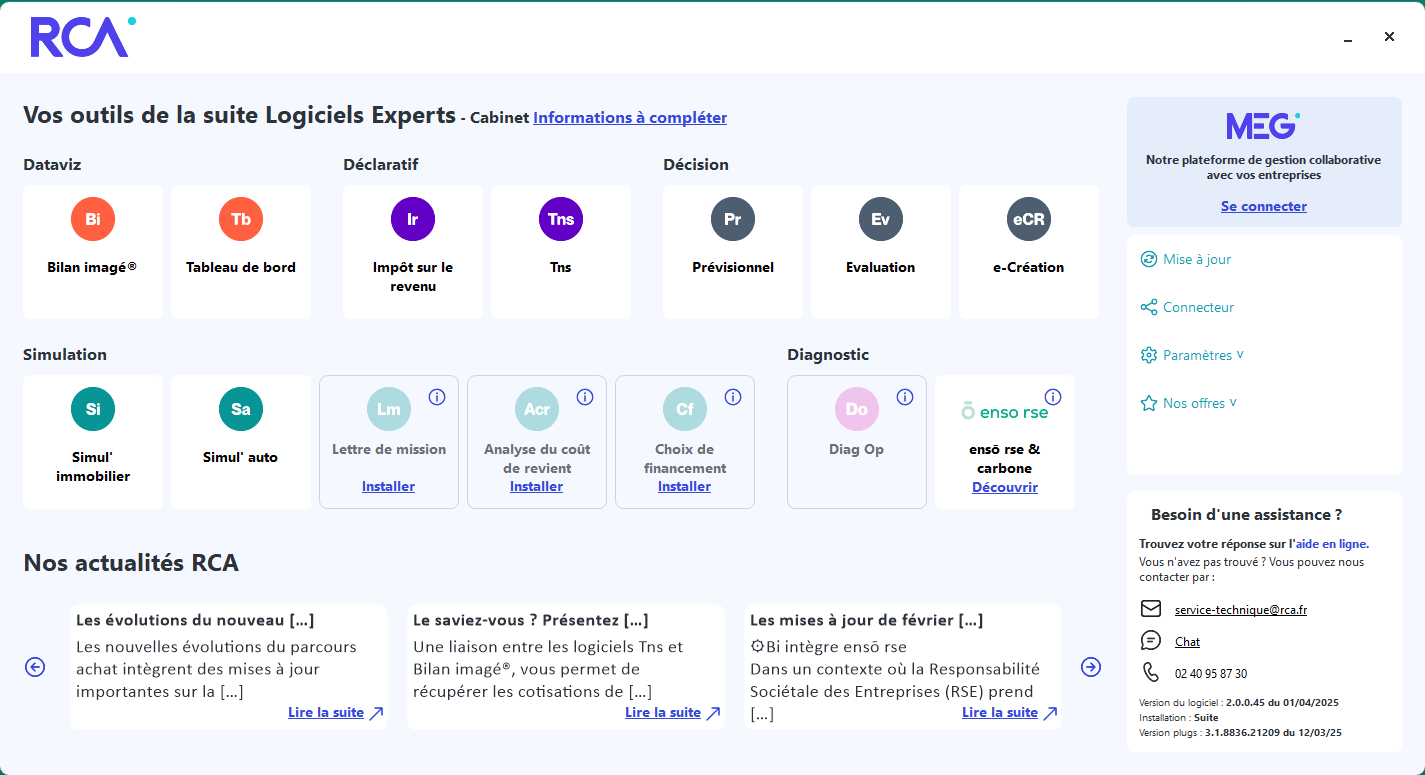Click the Paramètres gear icon

pyautogui.click(x=1148, y=355)
